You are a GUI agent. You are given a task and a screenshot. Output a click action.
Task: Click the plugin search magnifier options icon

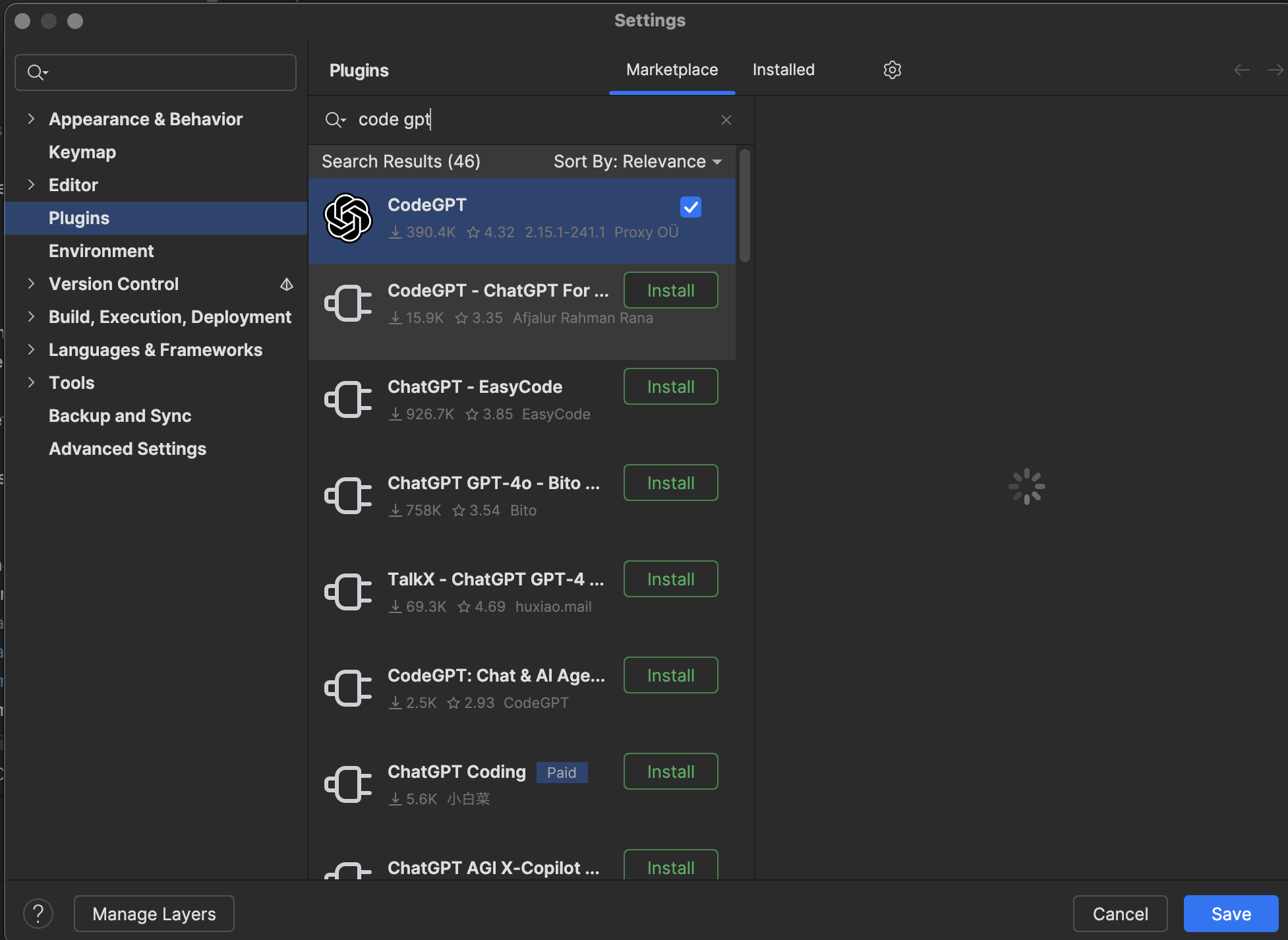coord(336,120)
